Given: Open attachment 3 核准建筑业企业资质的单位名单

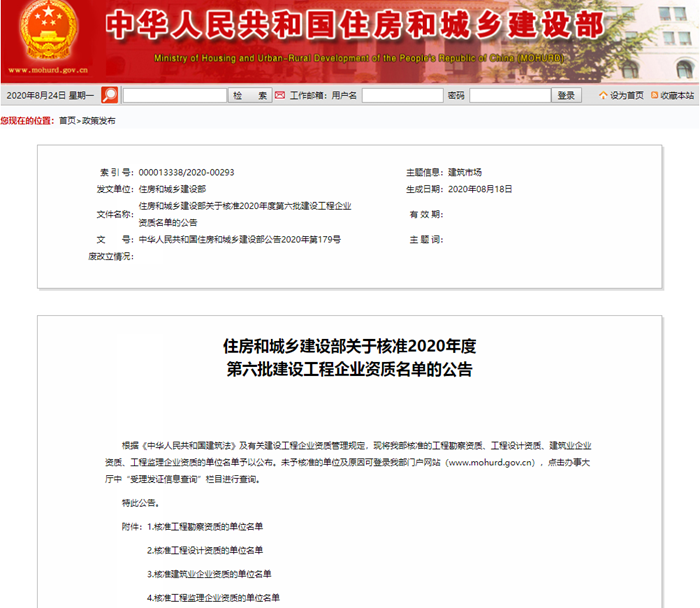Looking at the screenshot, I should (208, 574).
